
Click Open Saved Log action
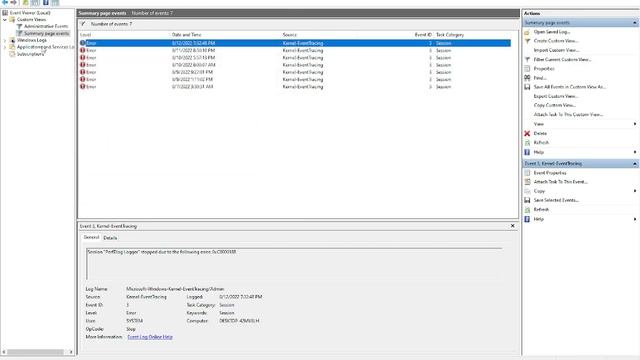(x=551, y=32)
